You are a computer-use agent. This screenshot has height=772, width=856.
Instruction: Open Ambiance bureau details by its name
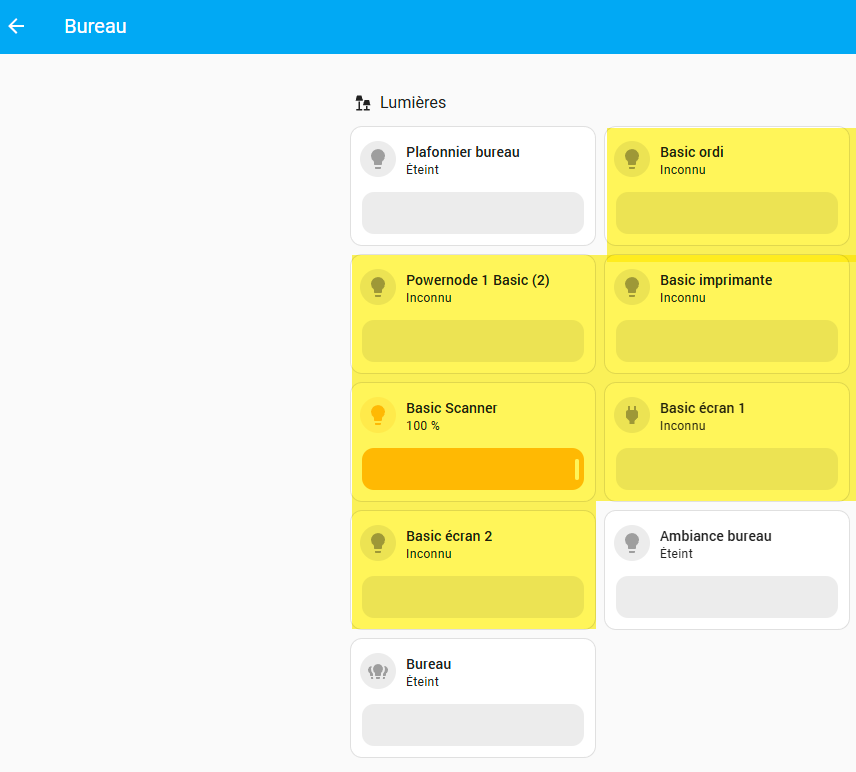(715, 536)
